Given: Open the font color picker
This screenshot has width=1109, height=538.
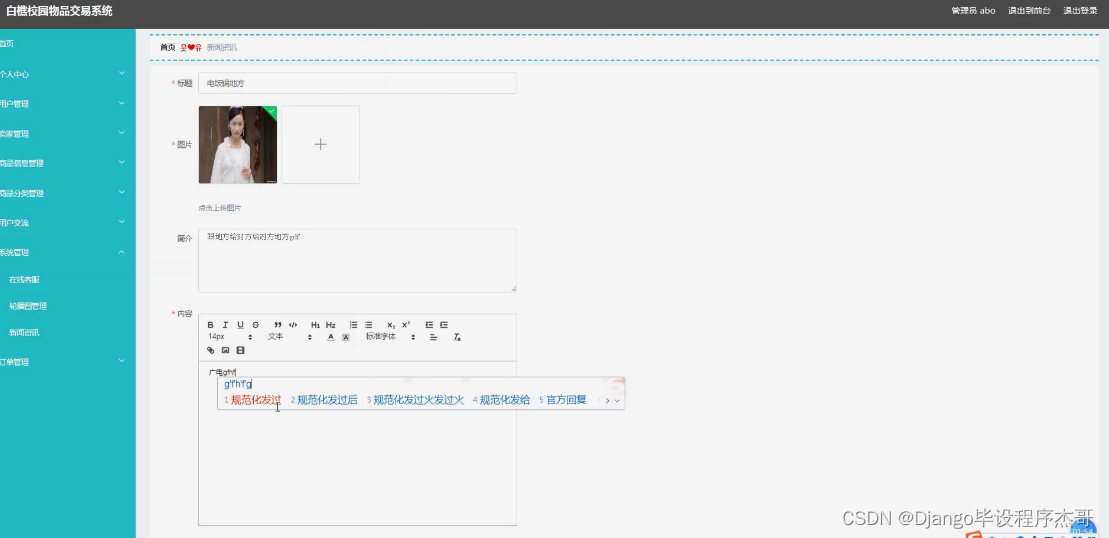Looking at the screenshot, I should click(330, 337).
